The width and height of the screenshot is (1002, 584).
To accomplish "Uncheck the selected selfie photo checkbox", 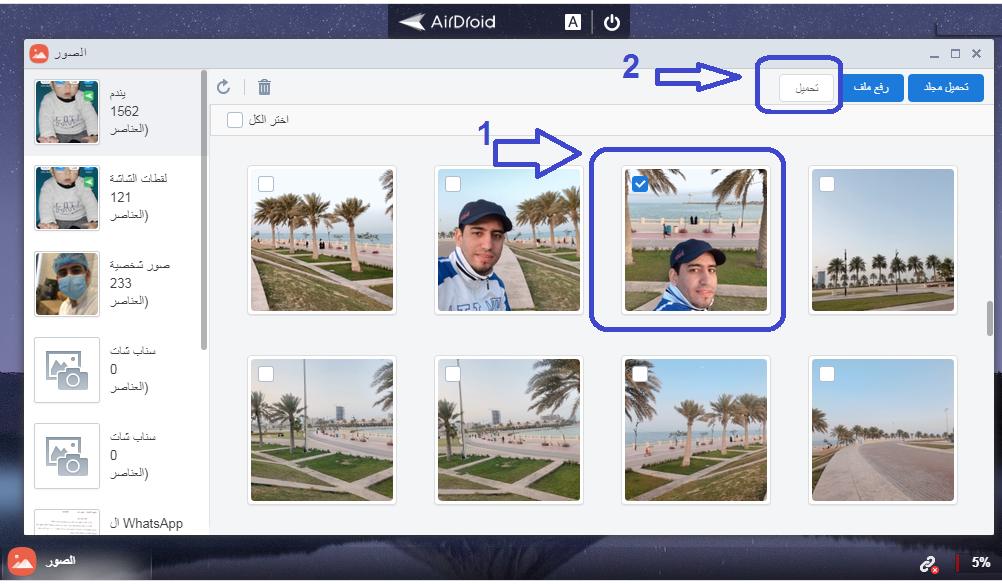I will point(640,184).
